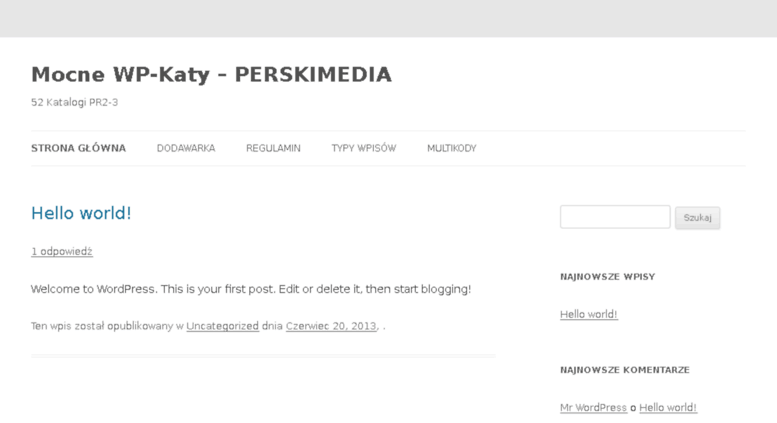Click the Najnowsze Wpisy widget heading
The height and width of the screenshot is (423, 777).
(608, 277)
